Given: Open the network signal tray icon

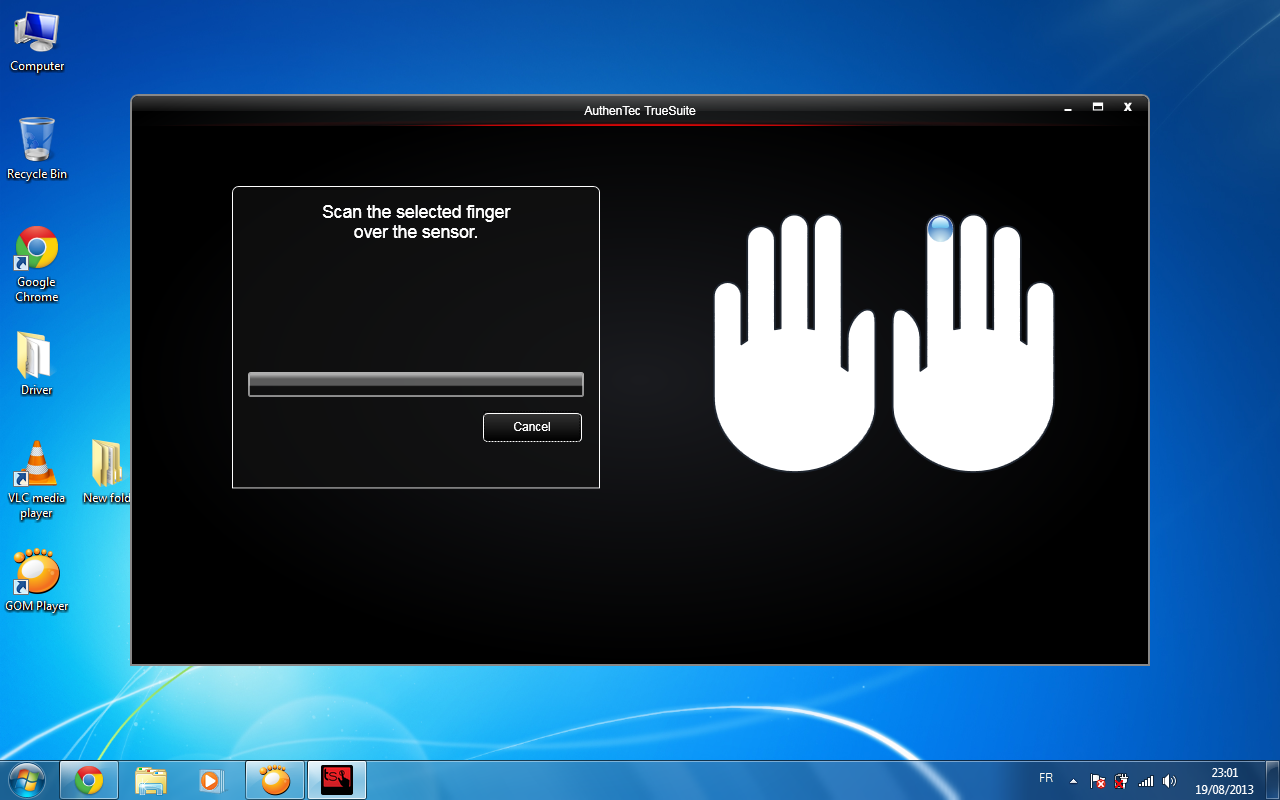Looking at the screenshot, I should (x=1146, y=781).
